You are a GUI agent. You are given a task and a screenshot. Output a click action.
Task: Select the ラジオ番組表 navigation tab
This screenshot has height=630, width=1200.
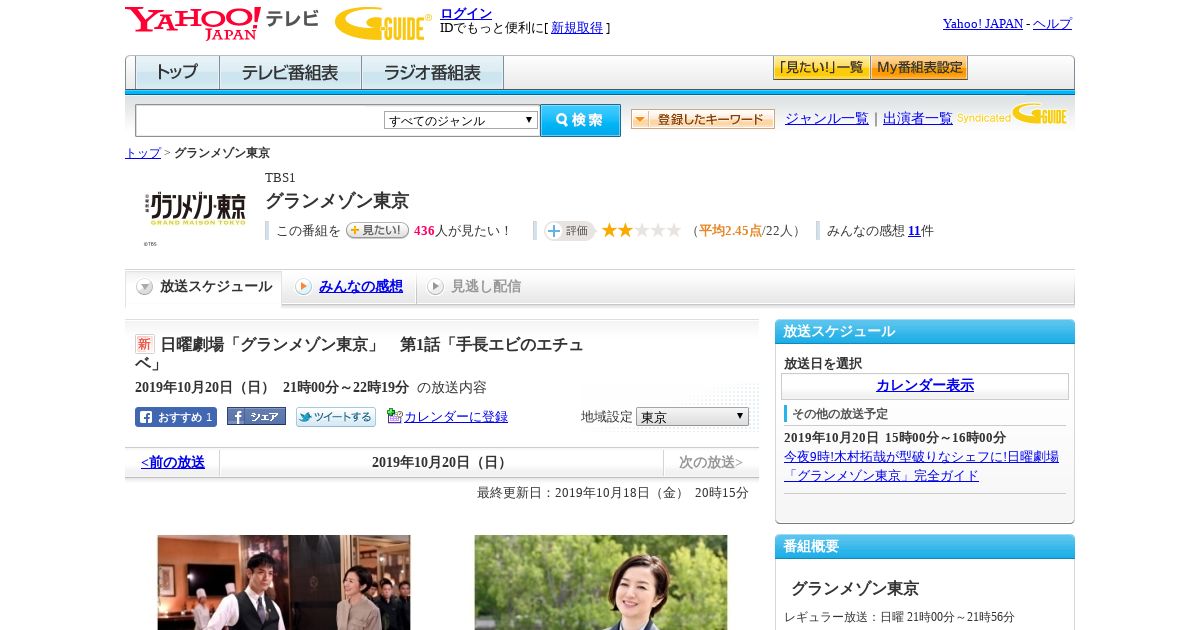point(432,73)
